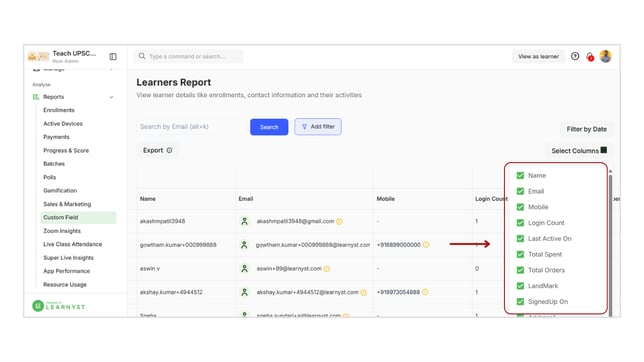The image size is (644, 362).
Task: Click the Learnyst logo at sidebar bottom
Action: (58, 306)
